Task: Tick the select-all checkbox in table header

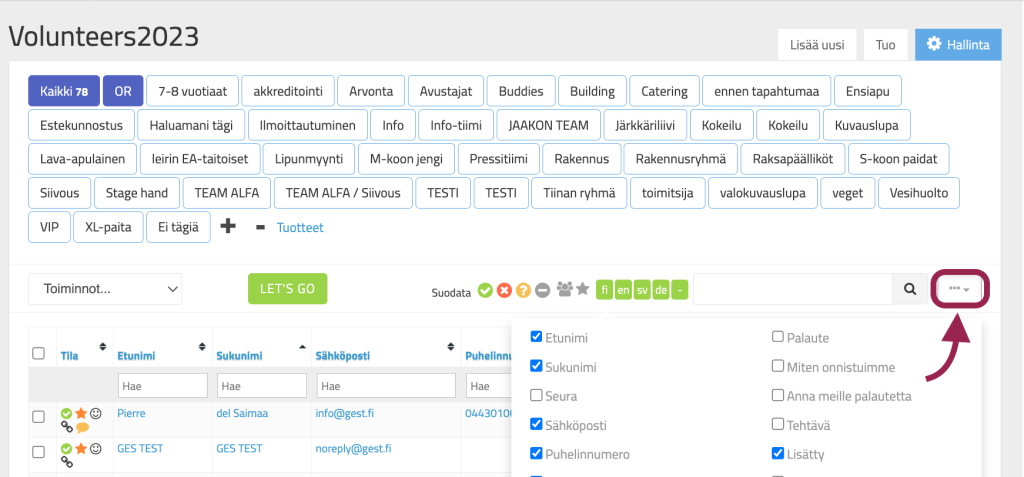Action: point(39,353)
